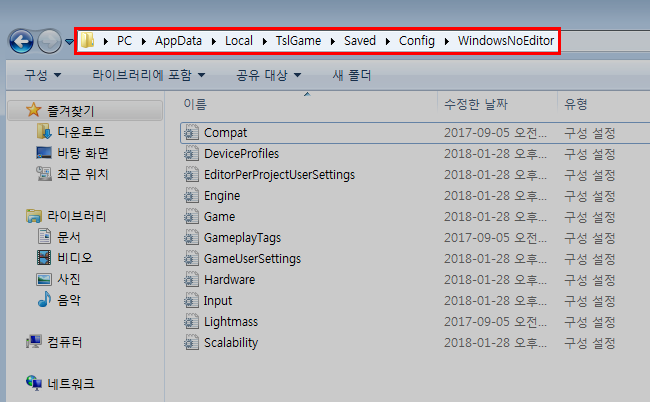Click the 음악 music note icon
650x402 pixels.
(44, 299)
